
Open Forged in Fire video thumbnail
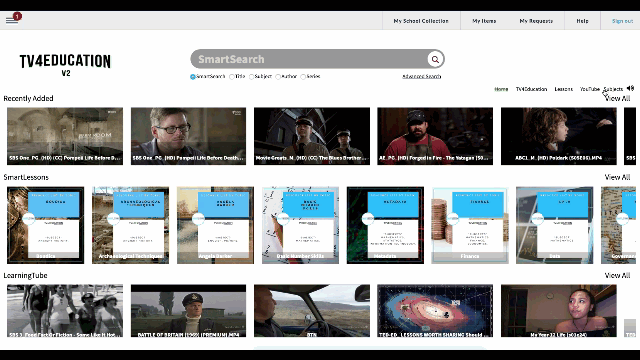coord(435,136)
